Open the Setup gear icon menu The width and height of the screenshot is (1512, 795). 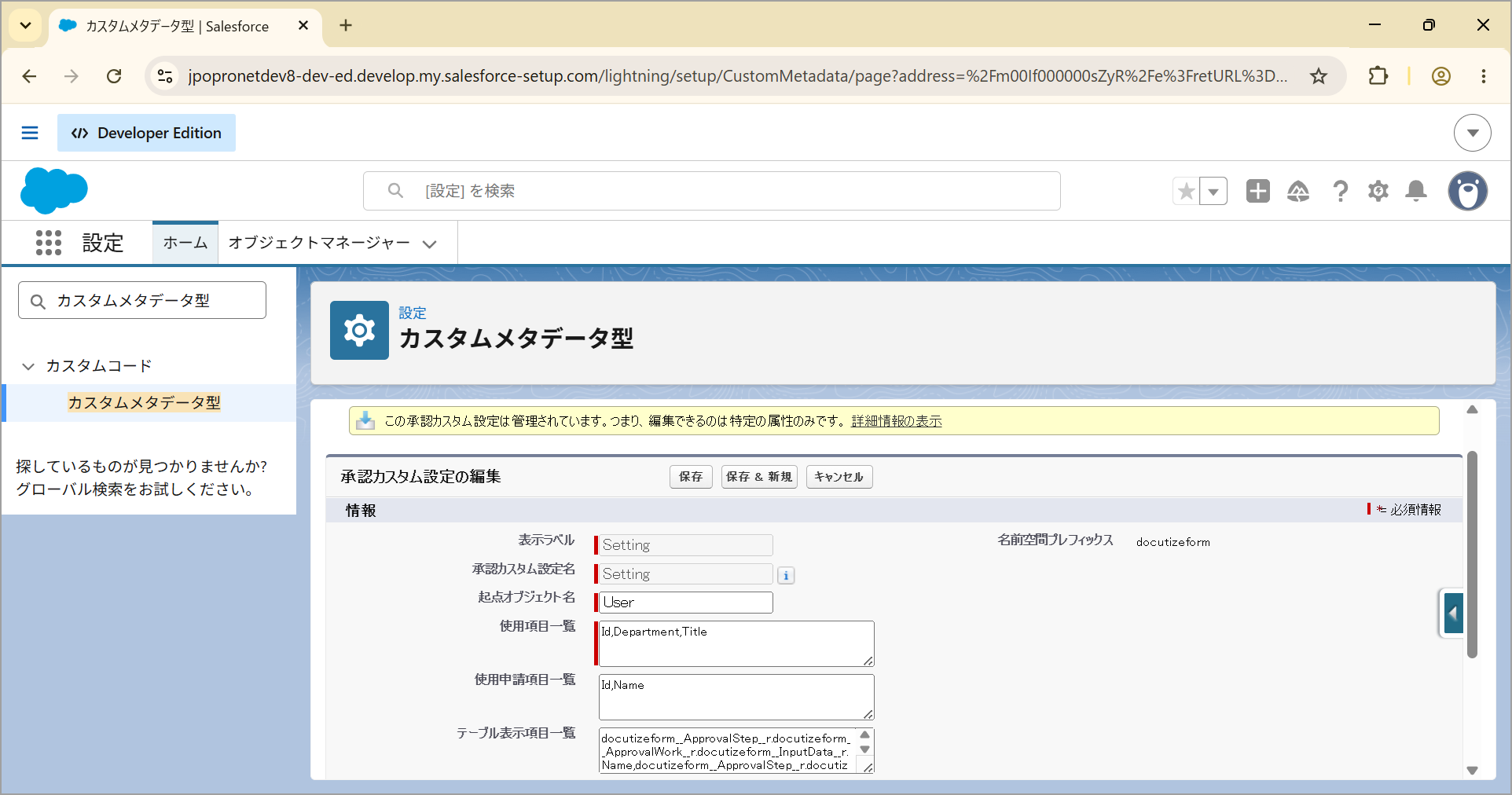[x=1378, y=191]
